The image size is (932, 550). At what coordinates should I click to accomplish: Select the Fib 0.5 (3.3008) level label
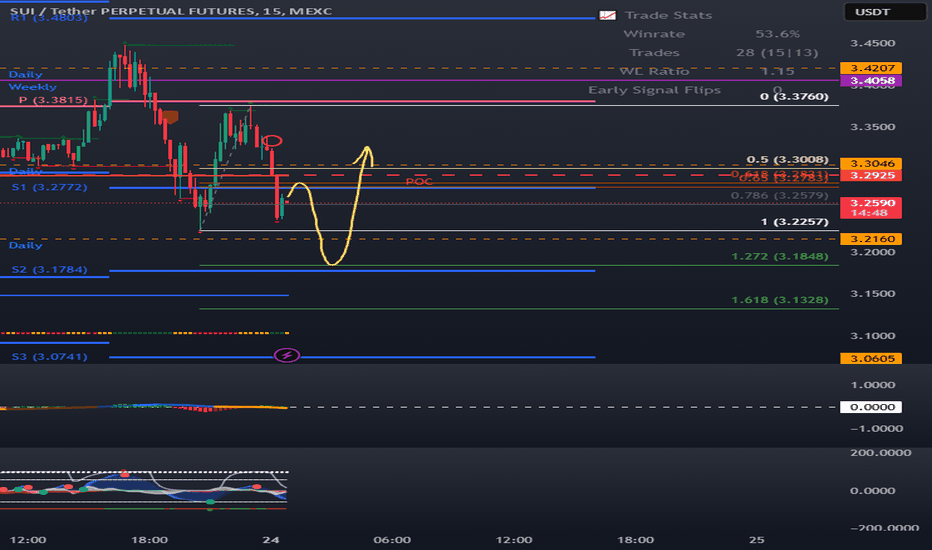coord(787,159)
